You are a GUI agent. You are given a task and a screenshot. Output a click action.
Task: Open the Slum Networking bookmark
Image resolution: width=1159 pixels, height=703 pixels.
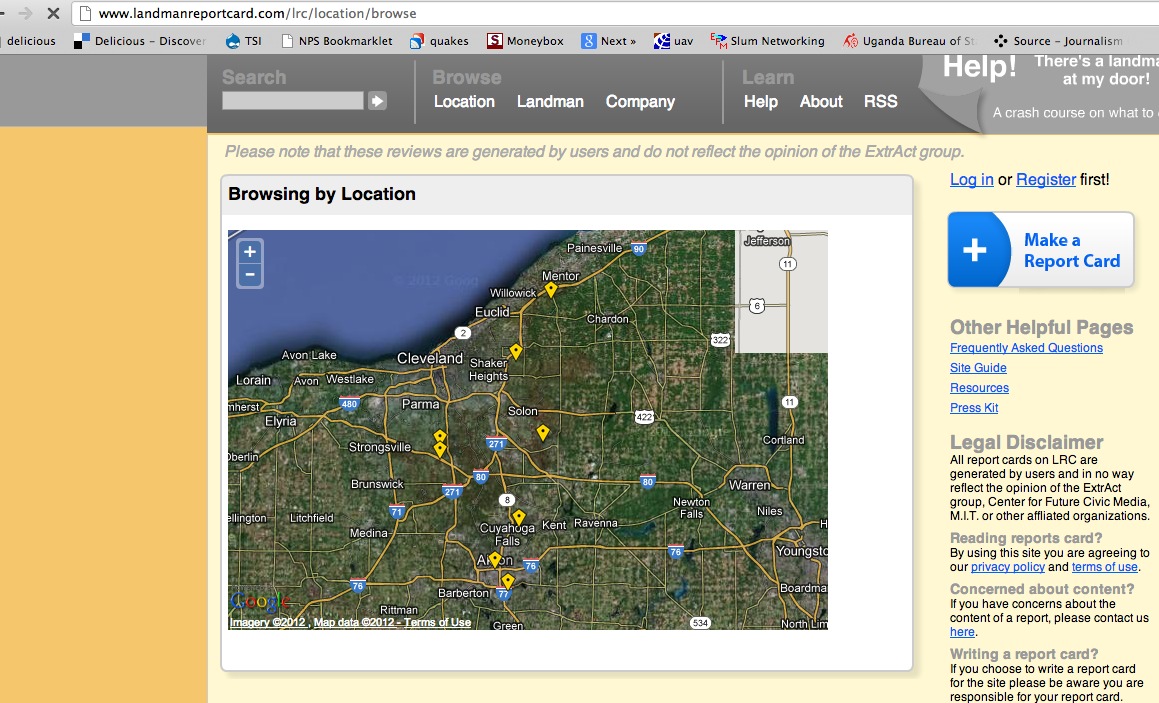tap(767, 41)
